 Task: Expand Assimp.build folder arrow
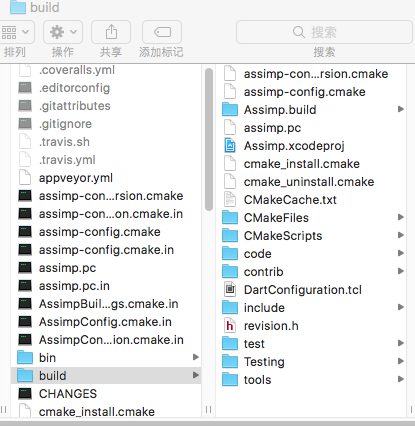tap(401, 109)
